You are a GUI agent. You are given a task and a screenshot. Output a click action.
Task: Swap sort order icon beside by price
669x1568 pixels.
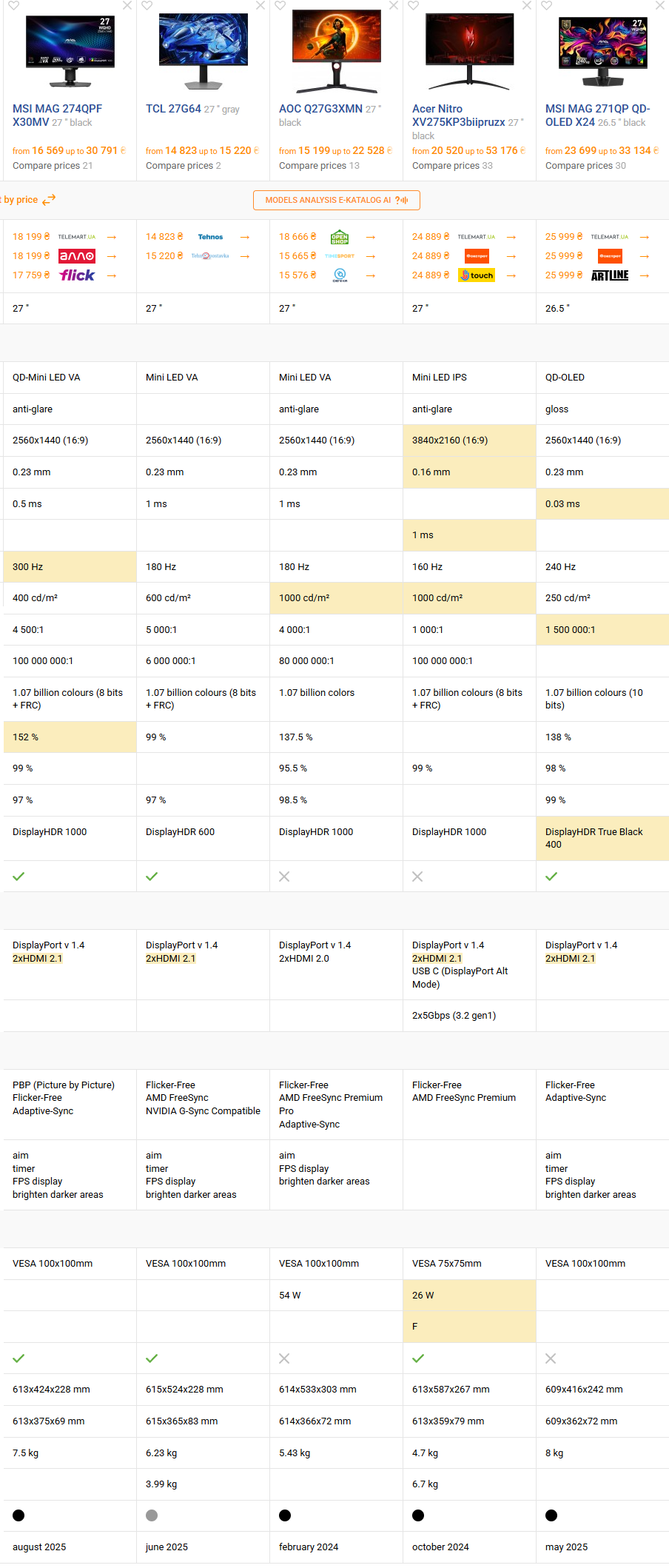(49, 200)
